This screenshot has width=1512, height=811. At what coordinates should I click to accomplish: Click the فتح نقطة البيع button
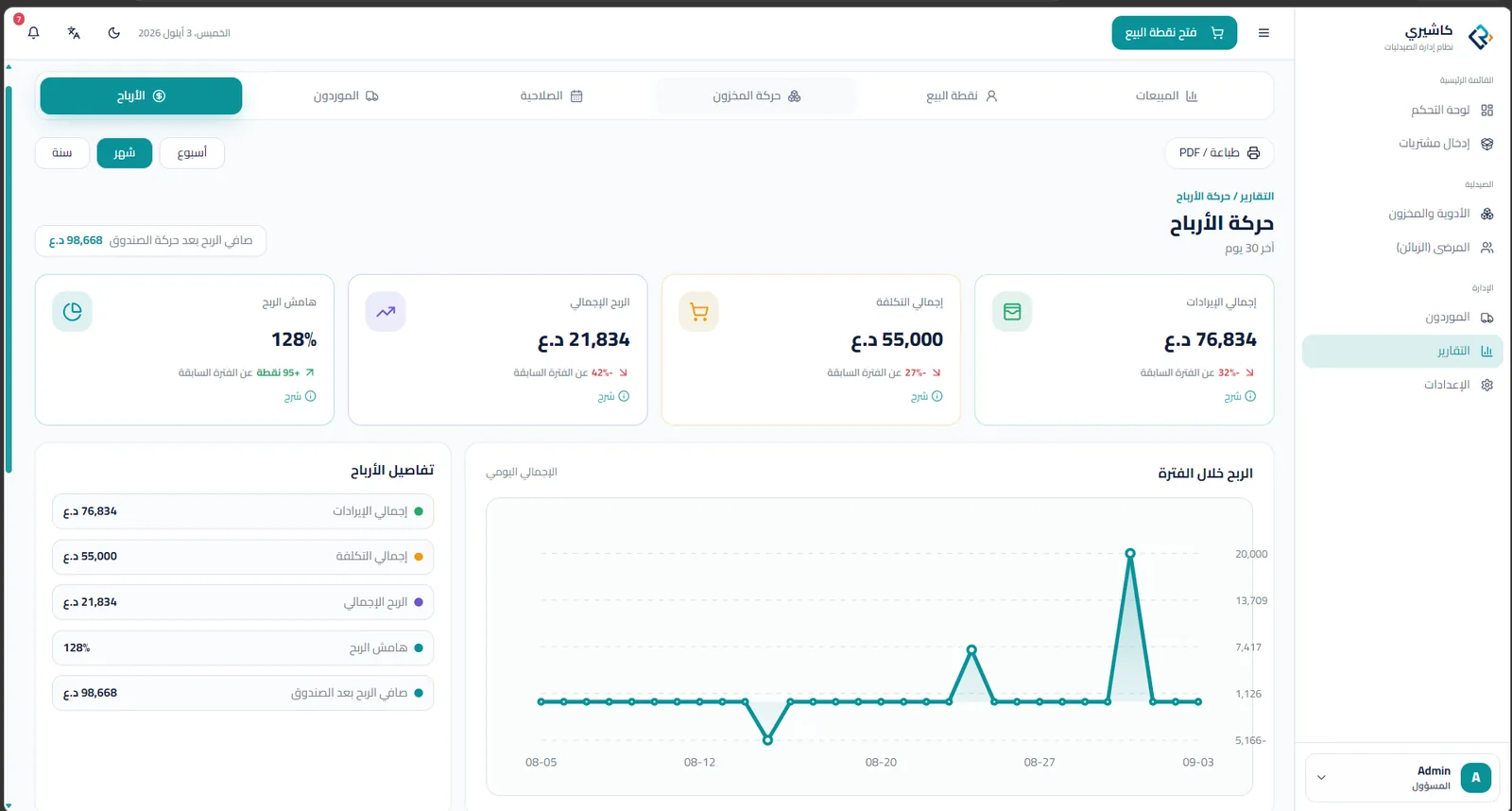point(1175,33)
